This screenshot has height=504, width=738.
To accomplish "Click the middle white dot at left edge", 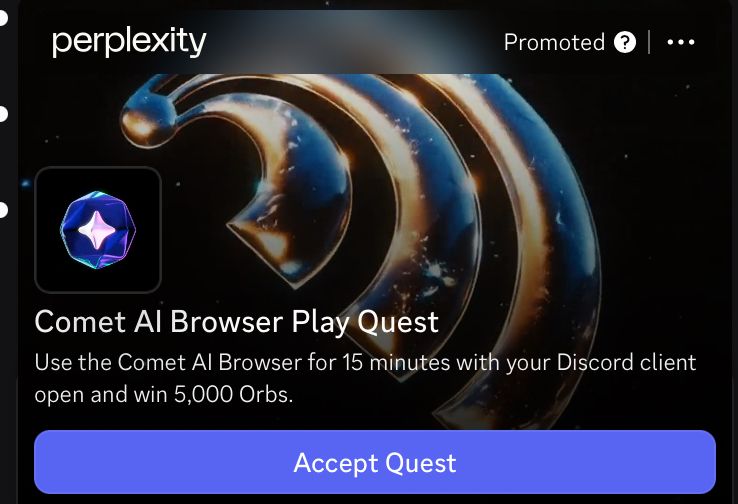I will pos(3,114).
